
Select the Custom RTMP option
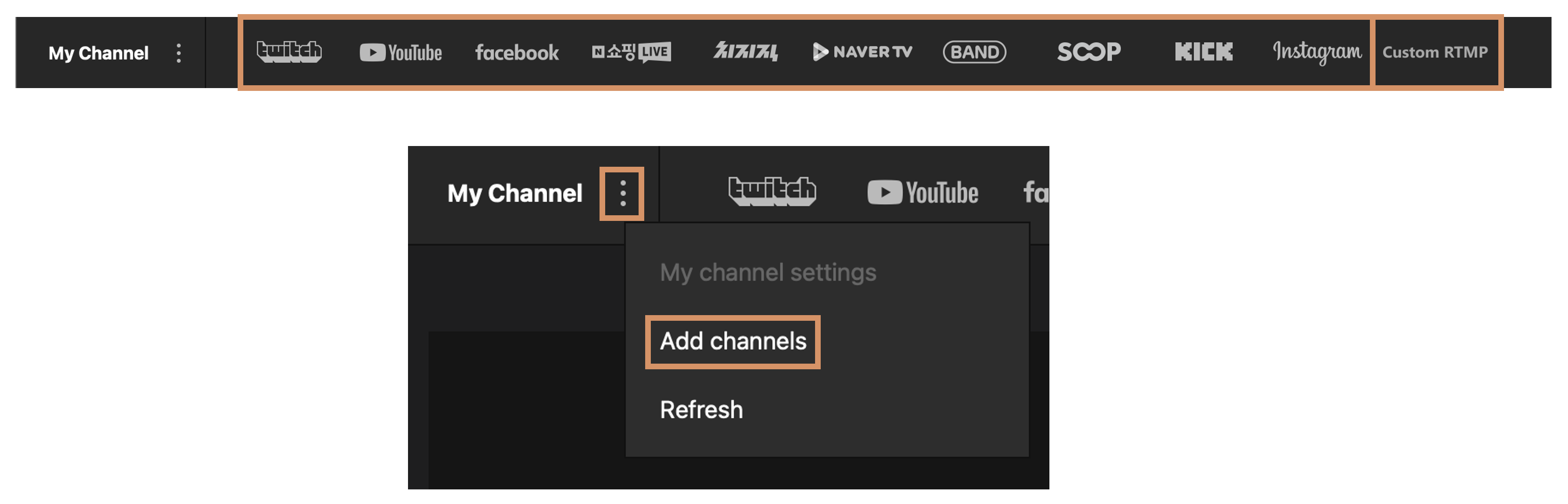point(1435,52)
